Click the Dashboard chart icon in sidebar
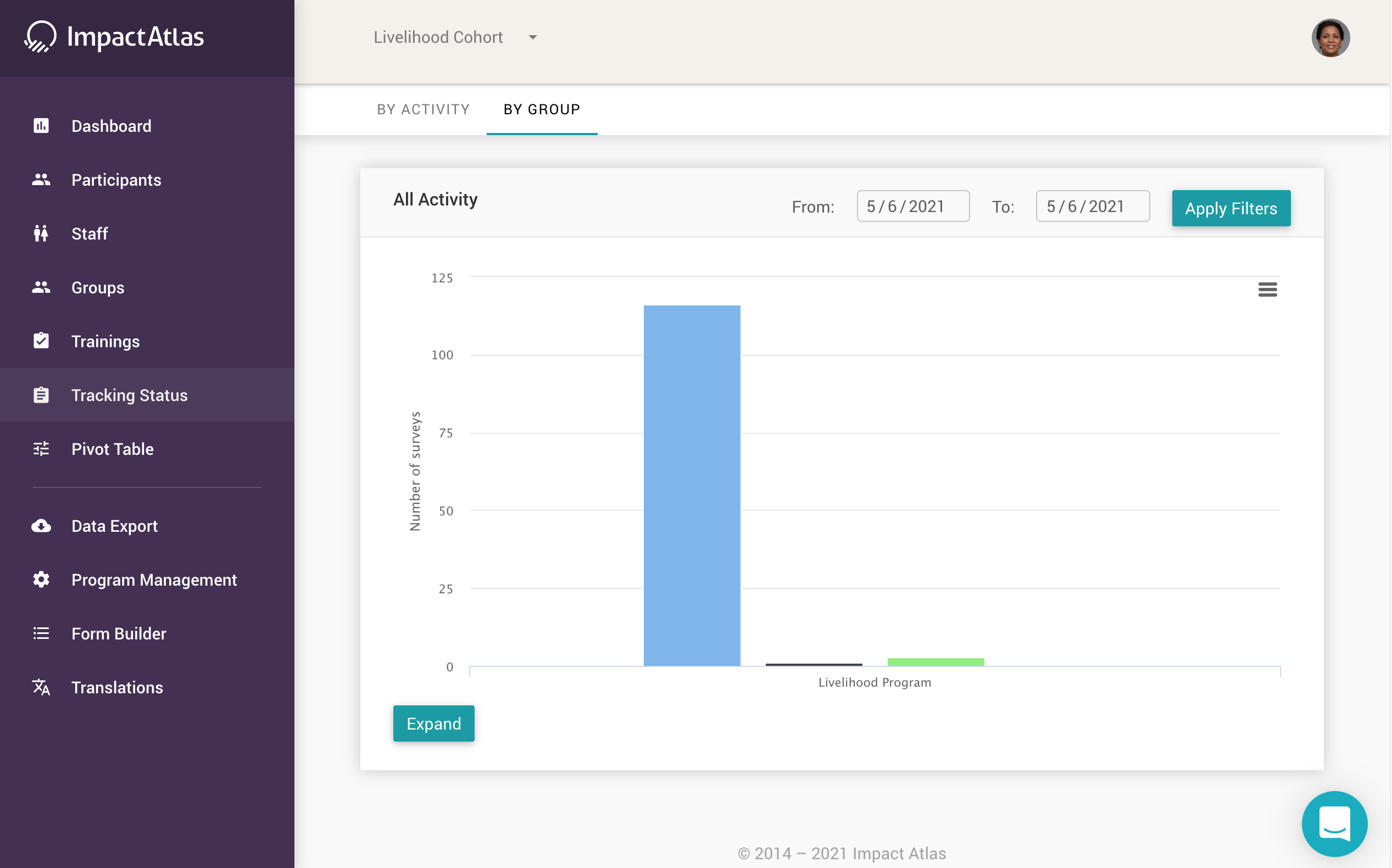 click(41, 126)
